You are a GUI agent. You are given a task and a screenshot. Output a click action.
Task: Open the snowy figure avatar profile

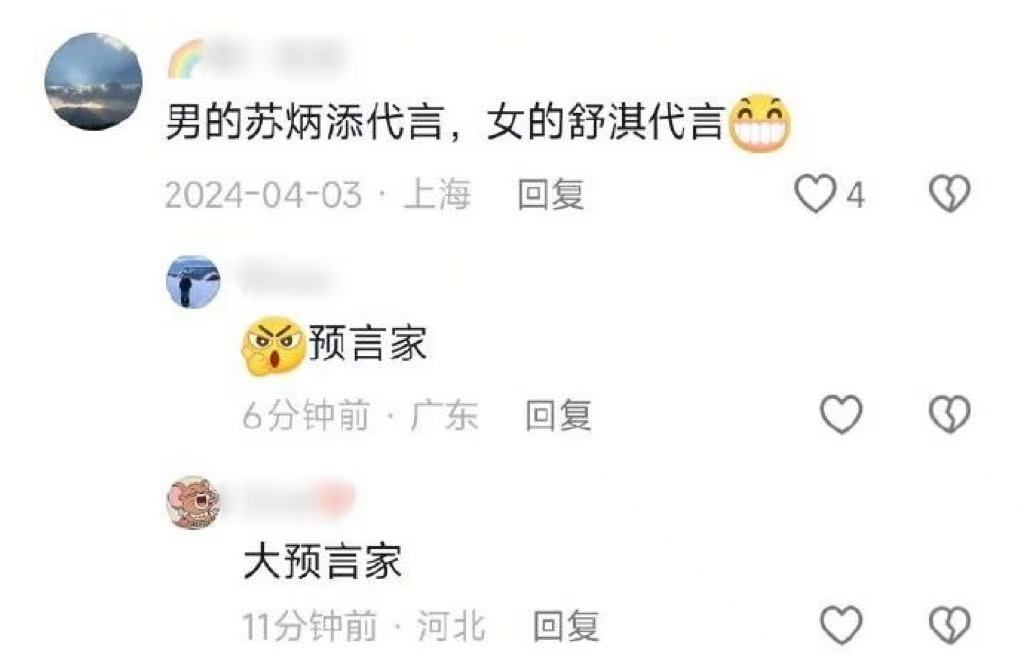coord(193,282)
